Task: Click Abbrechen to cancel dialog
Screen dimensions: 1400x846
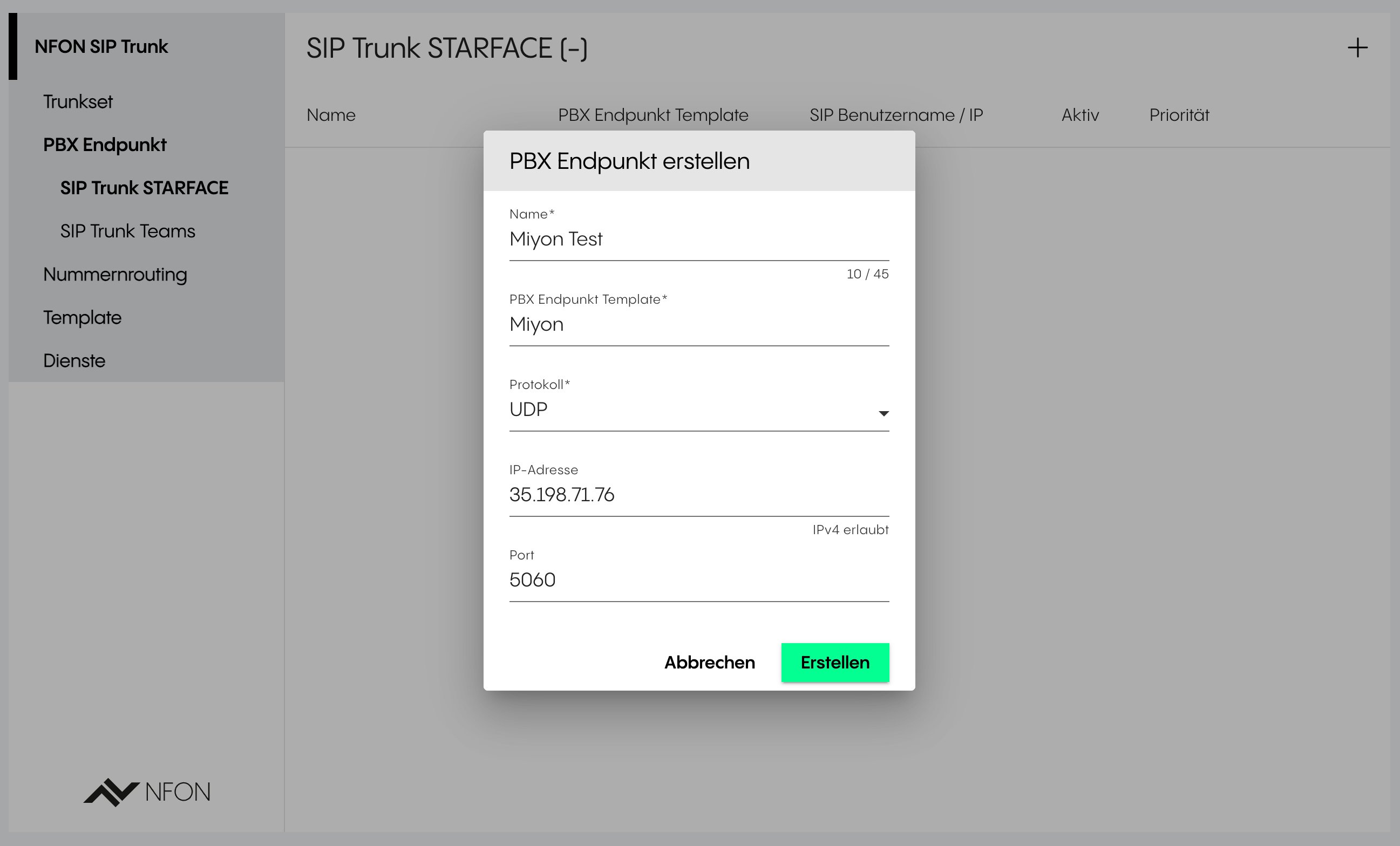Action: pyautogui.click(x=710, y=663)
